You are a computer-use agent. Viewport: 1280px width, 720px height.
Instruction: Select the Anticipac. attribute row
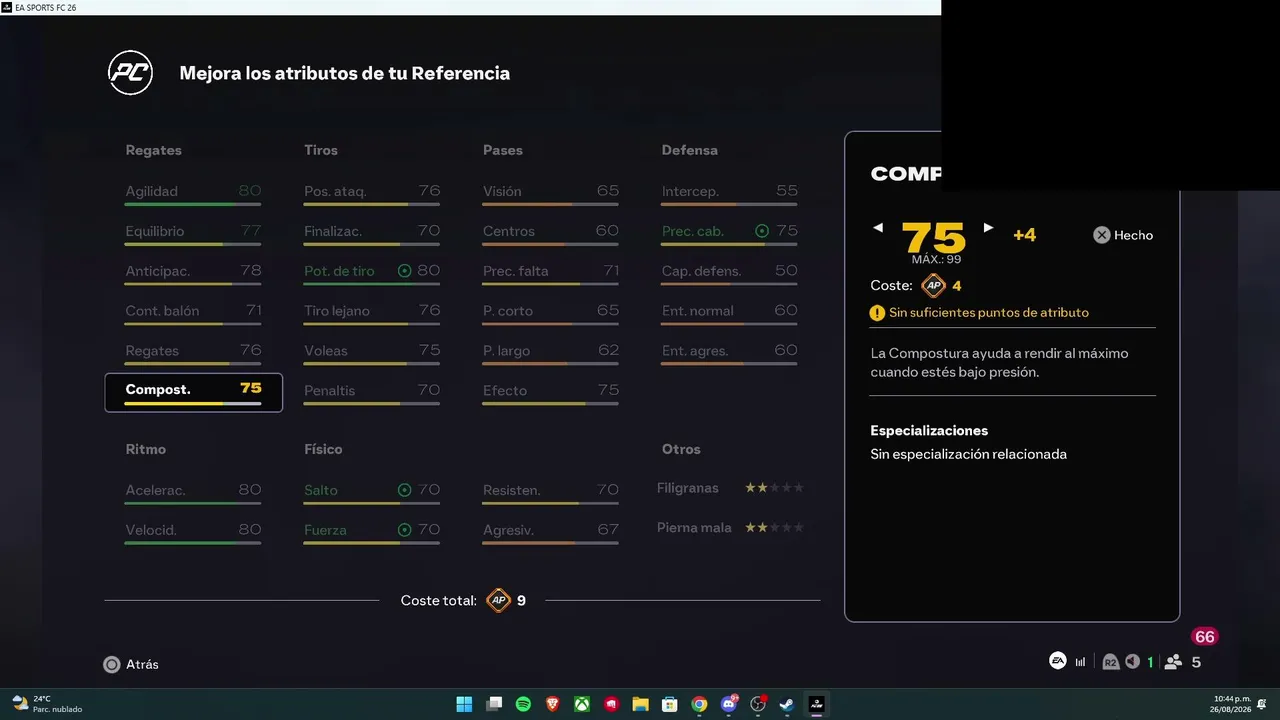click(193, 273)
